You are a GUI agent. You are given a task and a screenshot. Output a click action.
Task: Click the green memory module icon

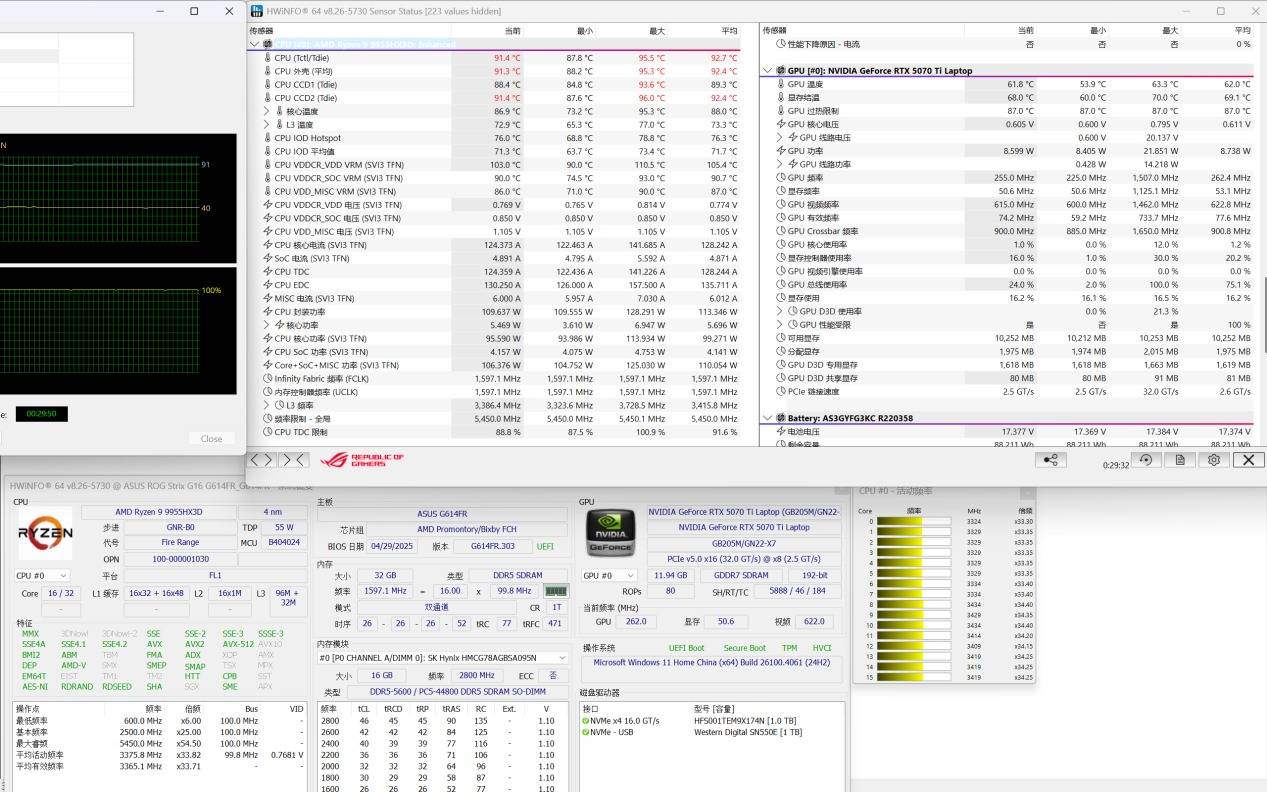556,591
